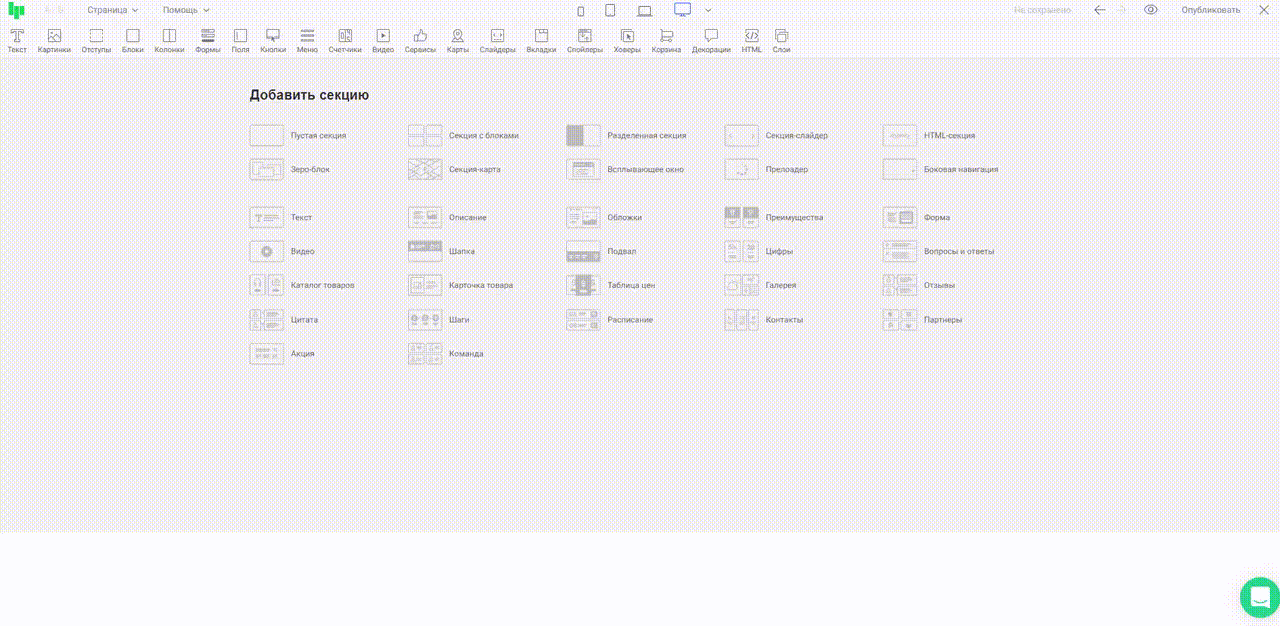The height and width of the screenshot is (626, 1280).
Task: Select the Текст tool in toolbar
Action: click(x=17, y=40)
